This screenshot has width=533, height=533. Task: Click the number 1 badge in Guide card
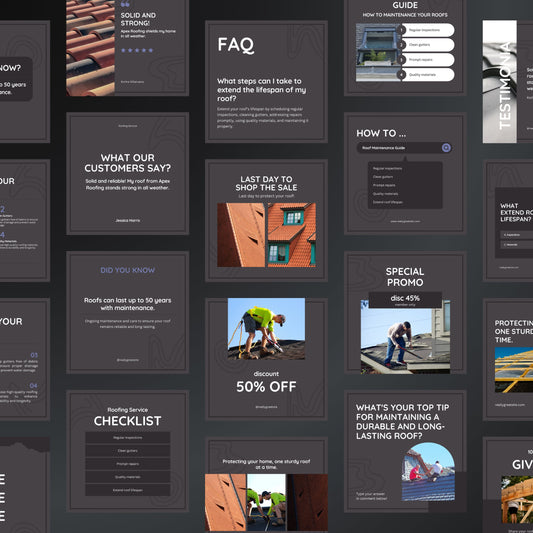(402, 30)
